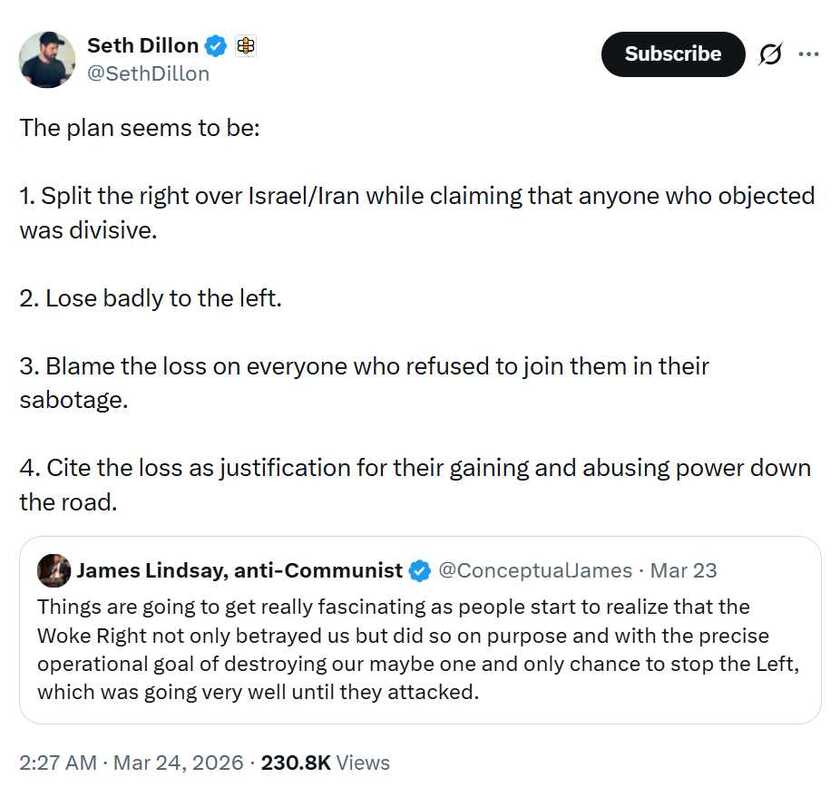Click point 3 starting "Blame the loss"
840x797 pixels.
tap(364, 366)
